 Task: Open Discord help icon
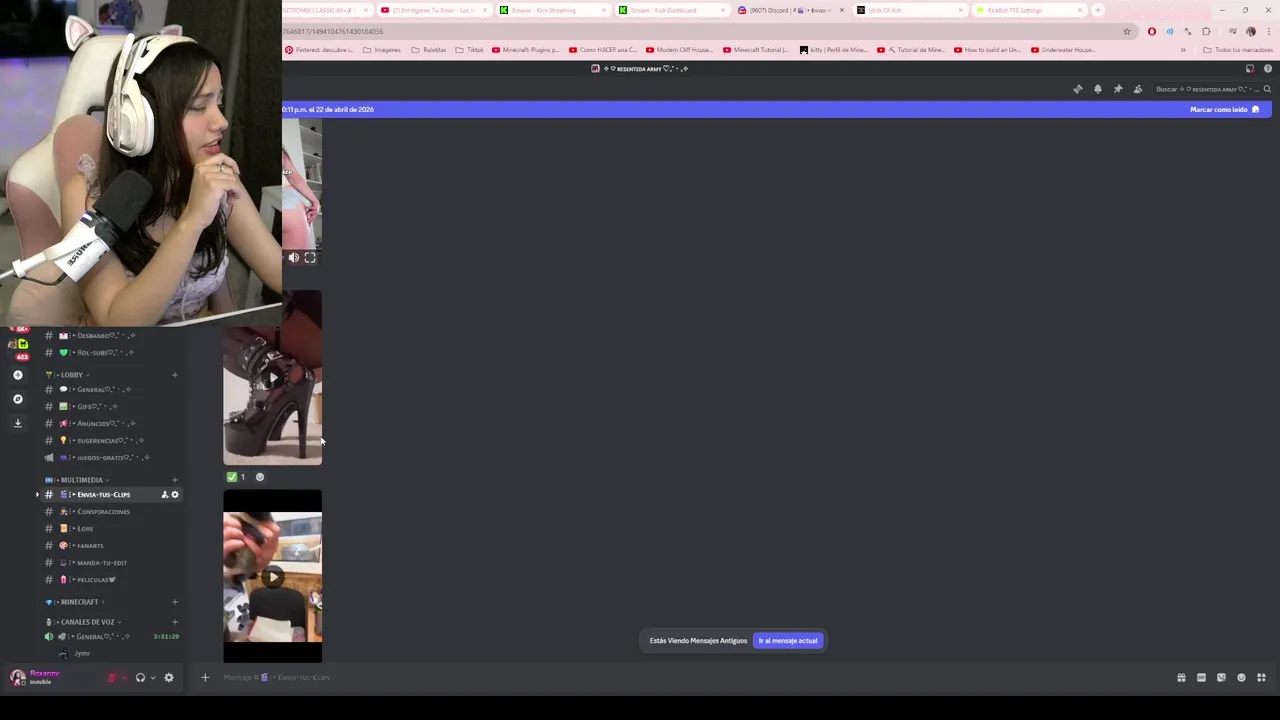pyautogui.click(x=1267, y=68)
